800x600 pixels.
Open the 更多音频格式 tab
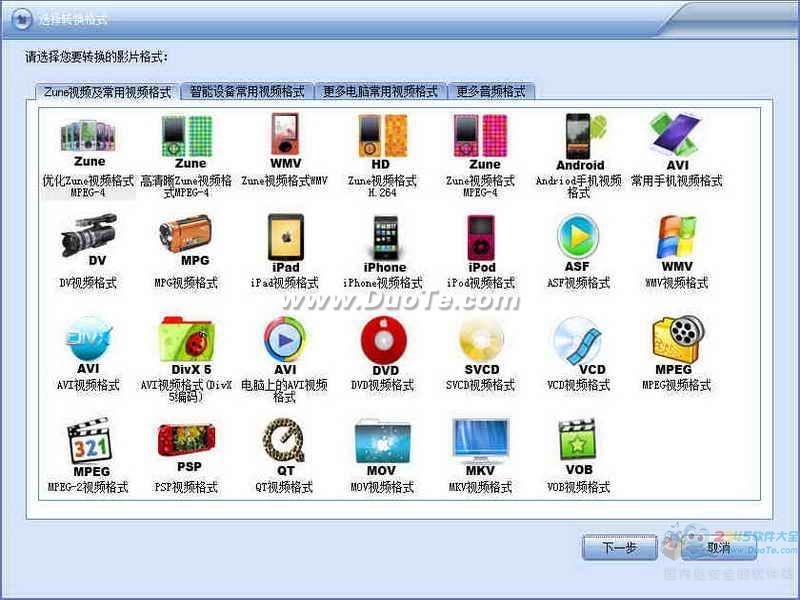point(491,91)
